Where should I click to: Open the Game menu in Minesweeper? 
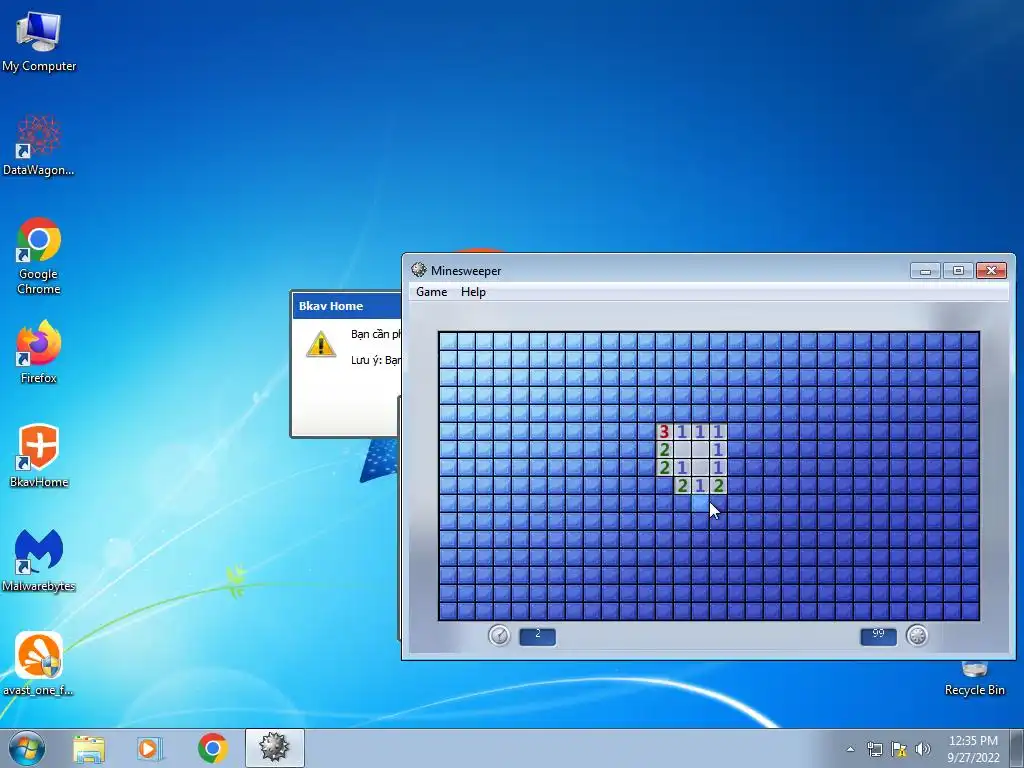coord(432,292)
